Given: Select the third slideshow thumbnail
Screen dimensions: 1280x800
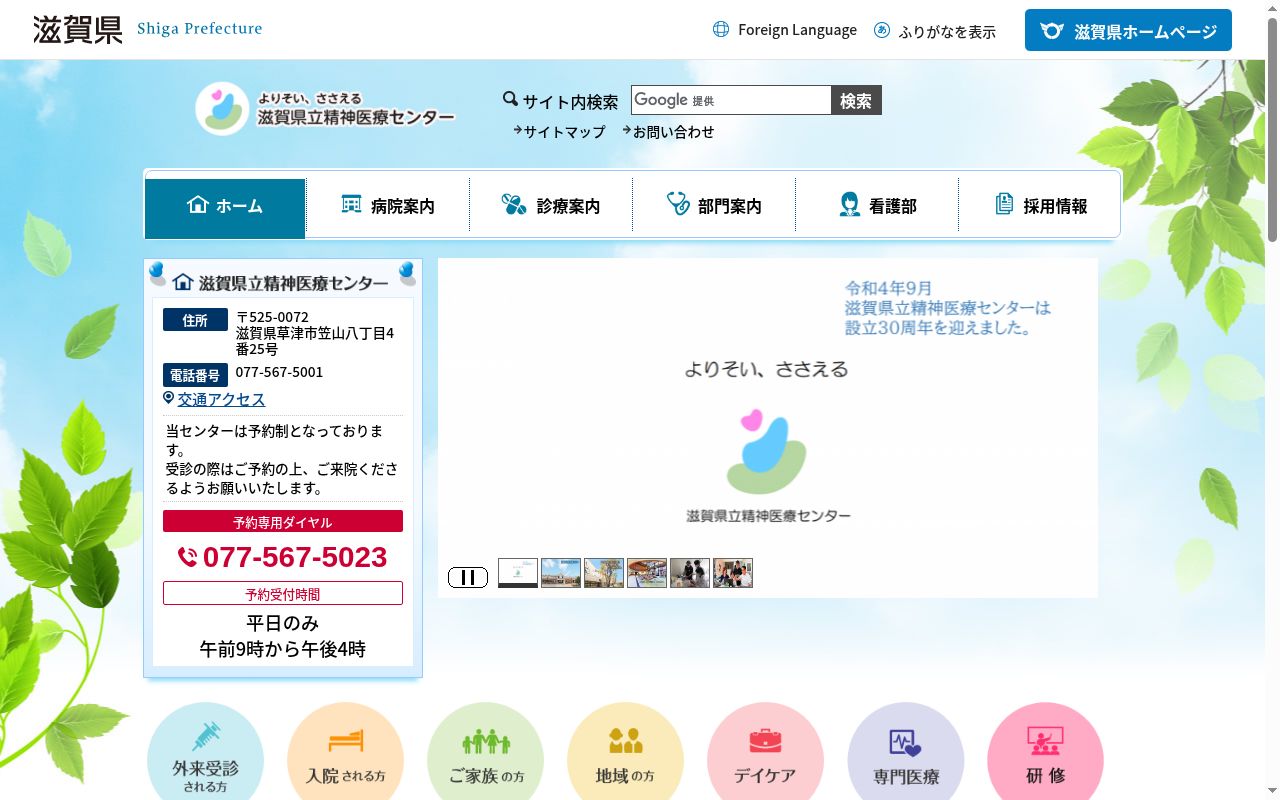Looking at the screenshot, I should click(604, 573).
